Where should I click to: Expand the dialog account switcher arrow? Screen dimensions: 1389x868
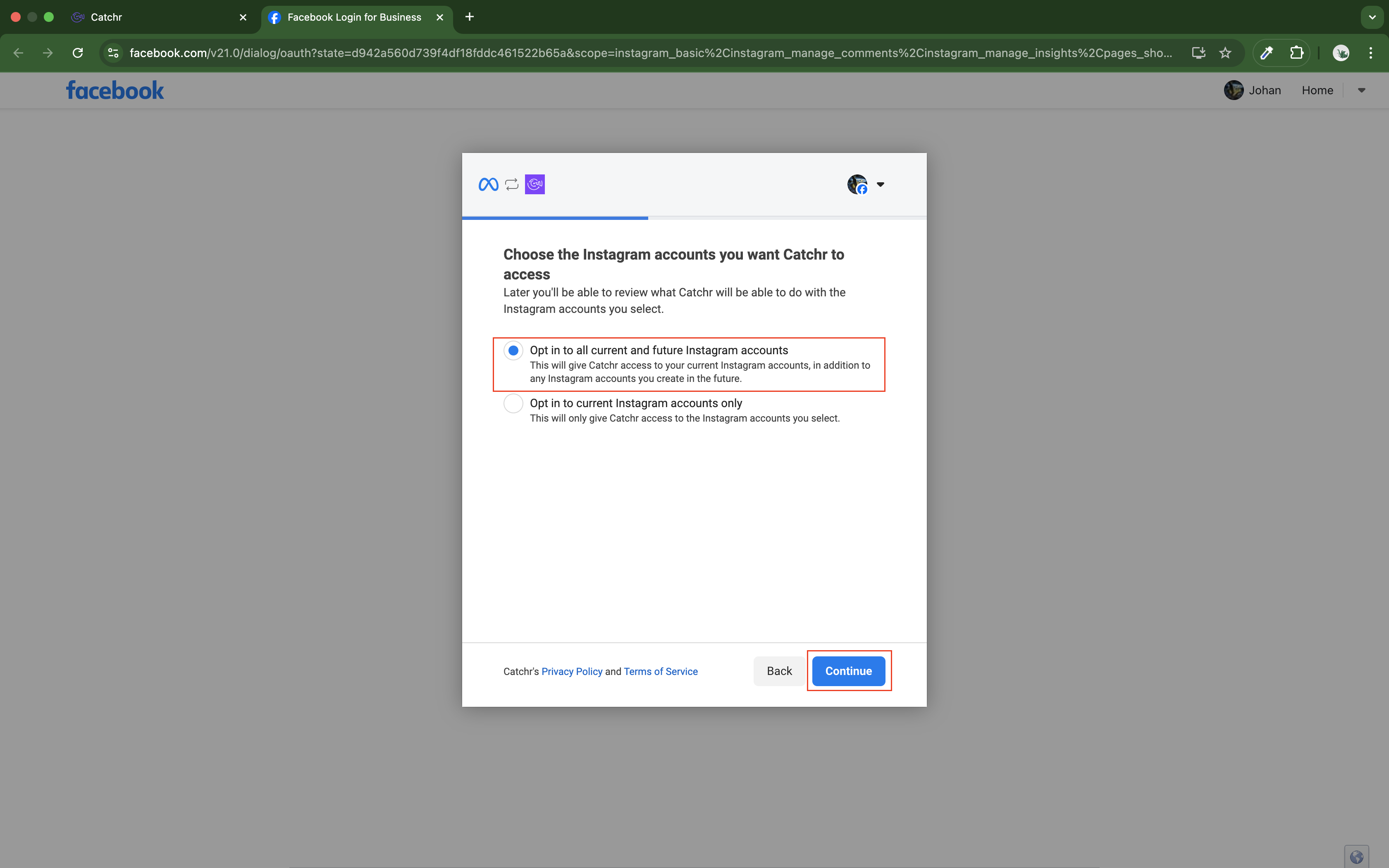click(881, 184)
